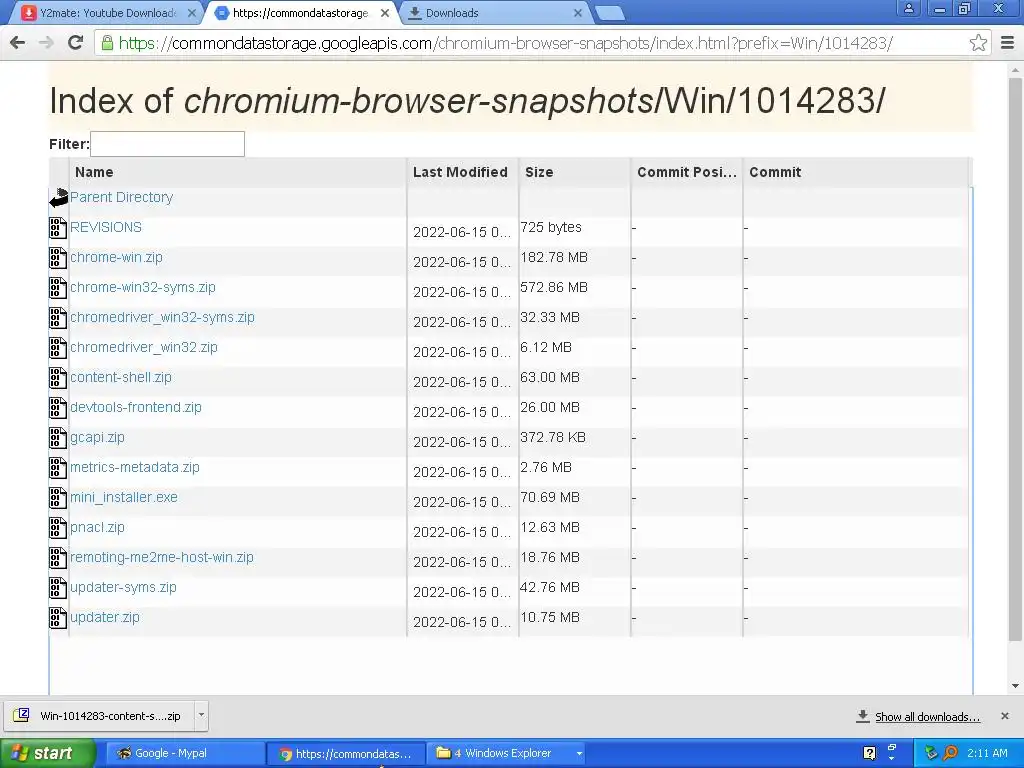Switch to Google - Mypal taskbar window
The width and height of the screenshot is (1024, 768).
click(x=185, y=753)
